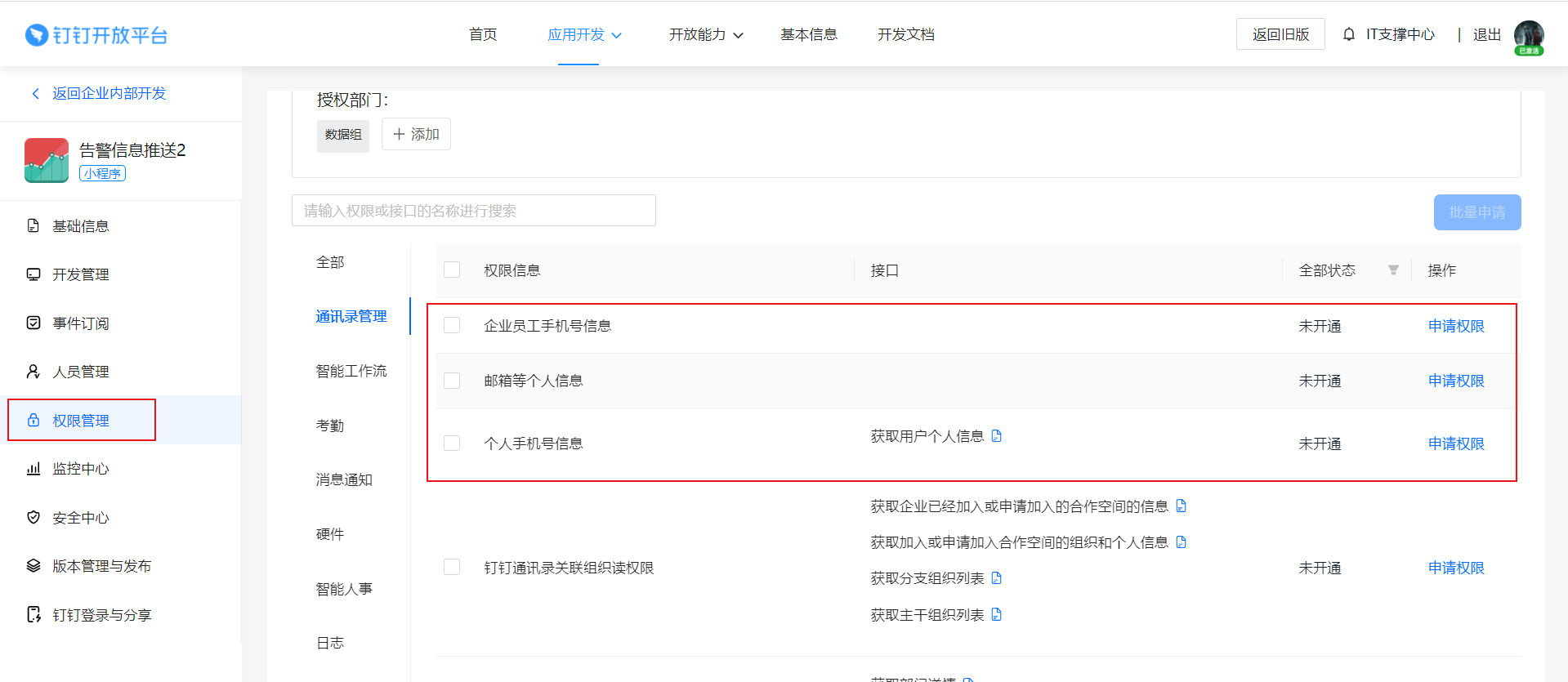Click the 获取主干组织列表 interface text
1568x682 pixels.
[x=927, y=615]
